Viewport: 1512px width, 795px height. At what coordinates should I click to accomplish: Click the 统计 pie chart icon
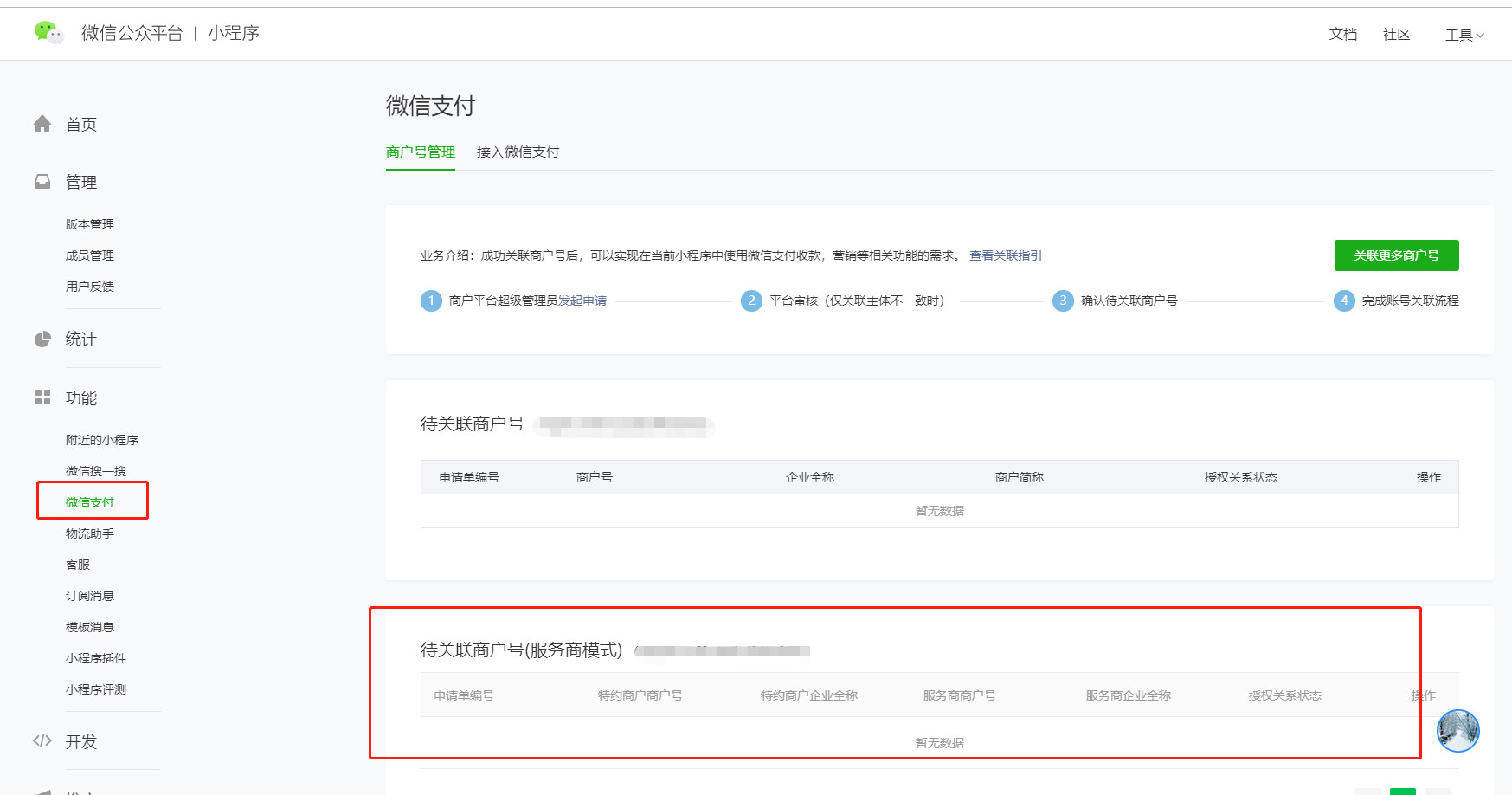tap(42, 339)
